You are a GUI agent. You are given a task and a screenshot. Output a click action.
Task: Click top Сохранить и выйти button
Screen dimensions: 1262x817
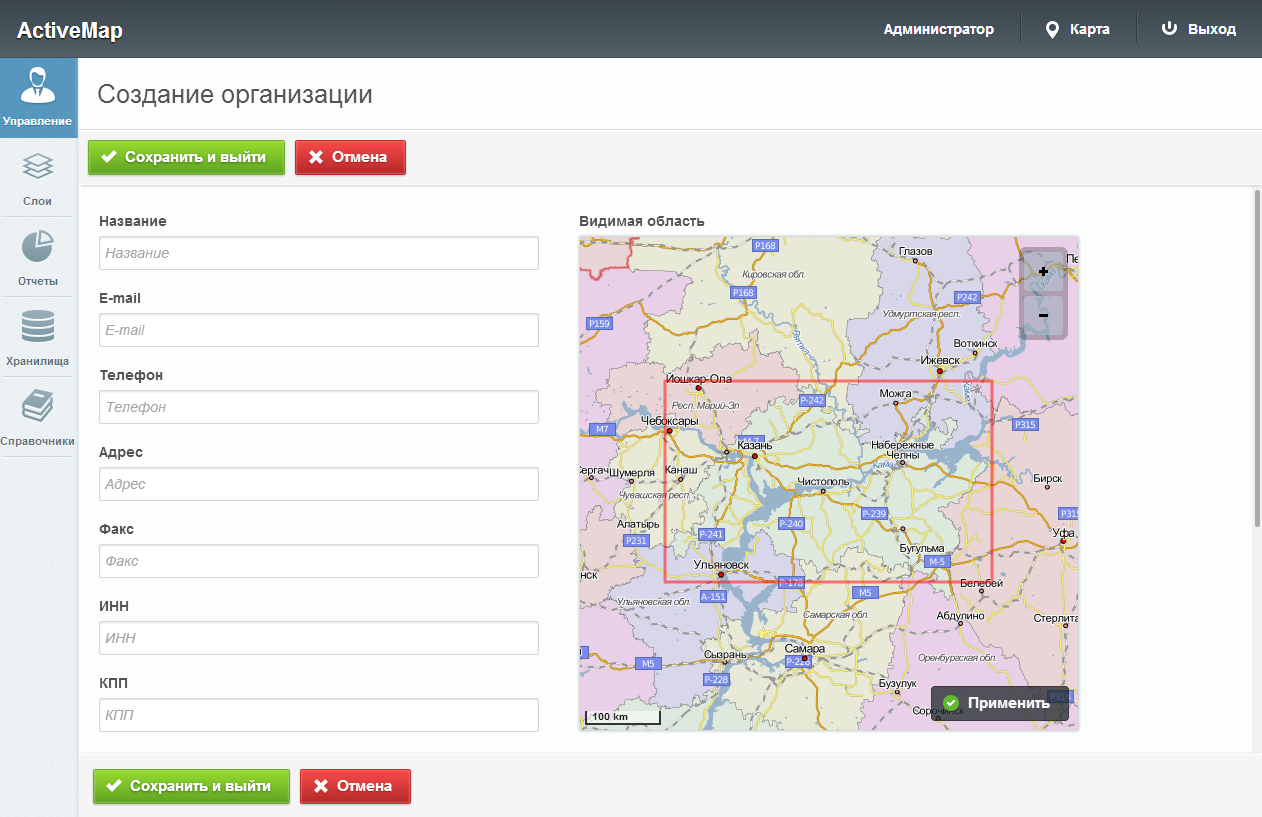(186, 157)
